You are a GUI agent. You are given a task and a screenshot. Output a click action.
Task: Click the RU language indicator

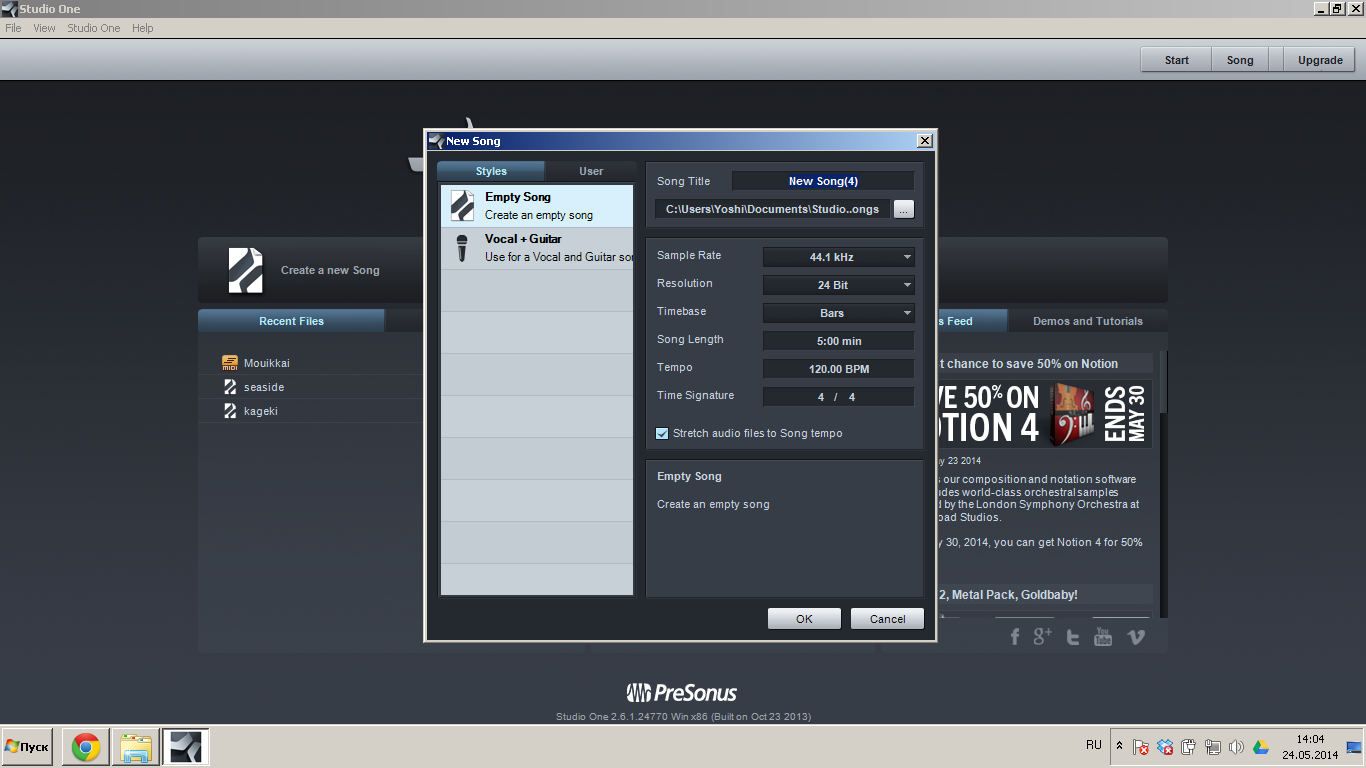pyautogui.click(x=1094, y=745)
